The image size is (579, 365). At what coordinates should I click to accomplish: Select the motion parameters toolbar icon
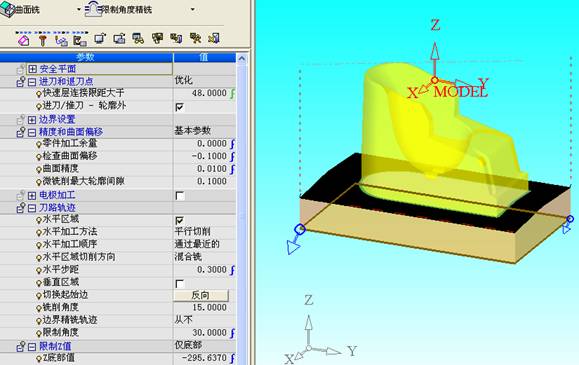pyautogui.click(x=61, y=40)
